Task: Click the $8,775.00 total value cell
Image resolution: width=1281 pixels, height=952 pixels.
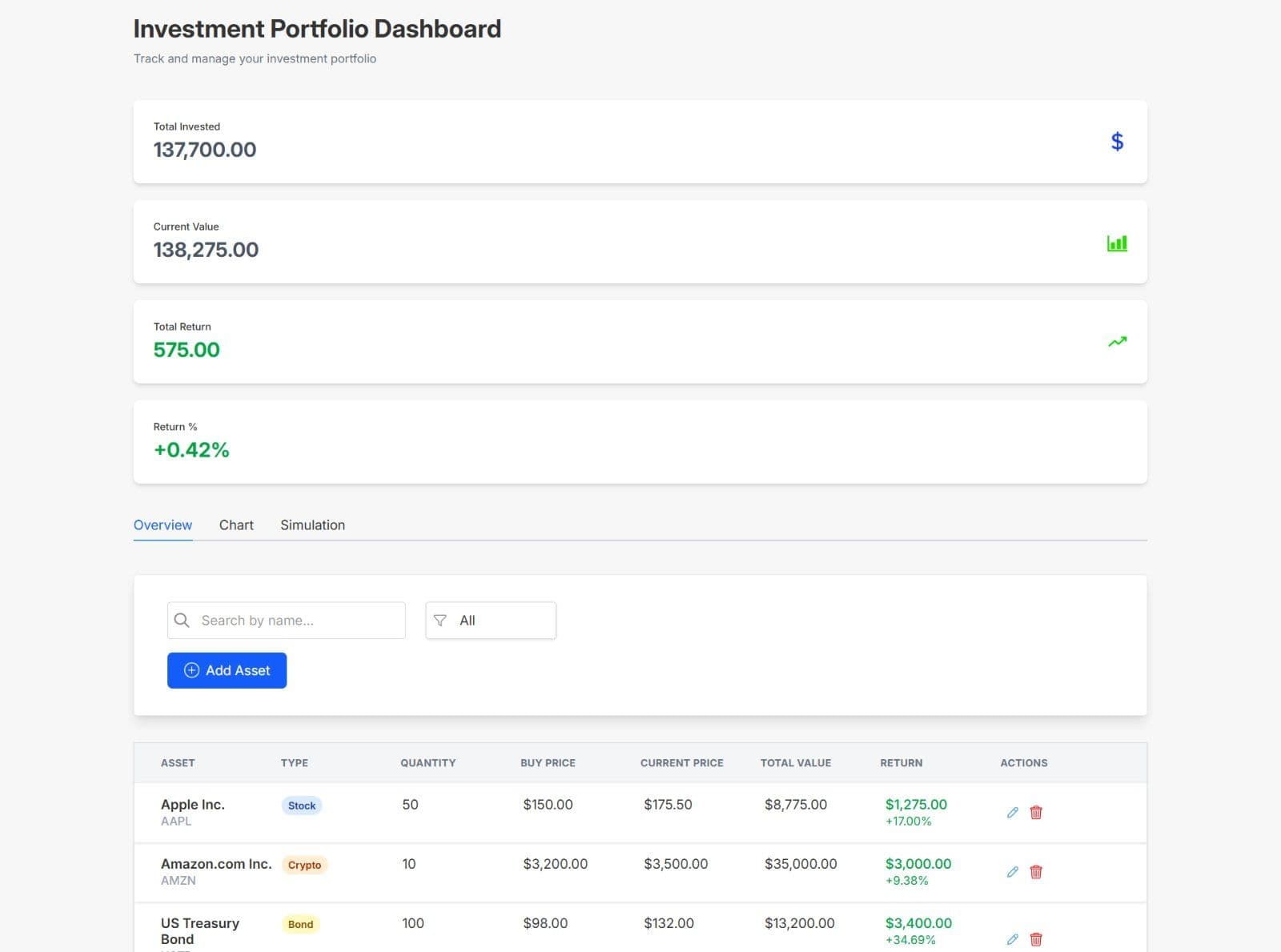Action: point(796,805)
